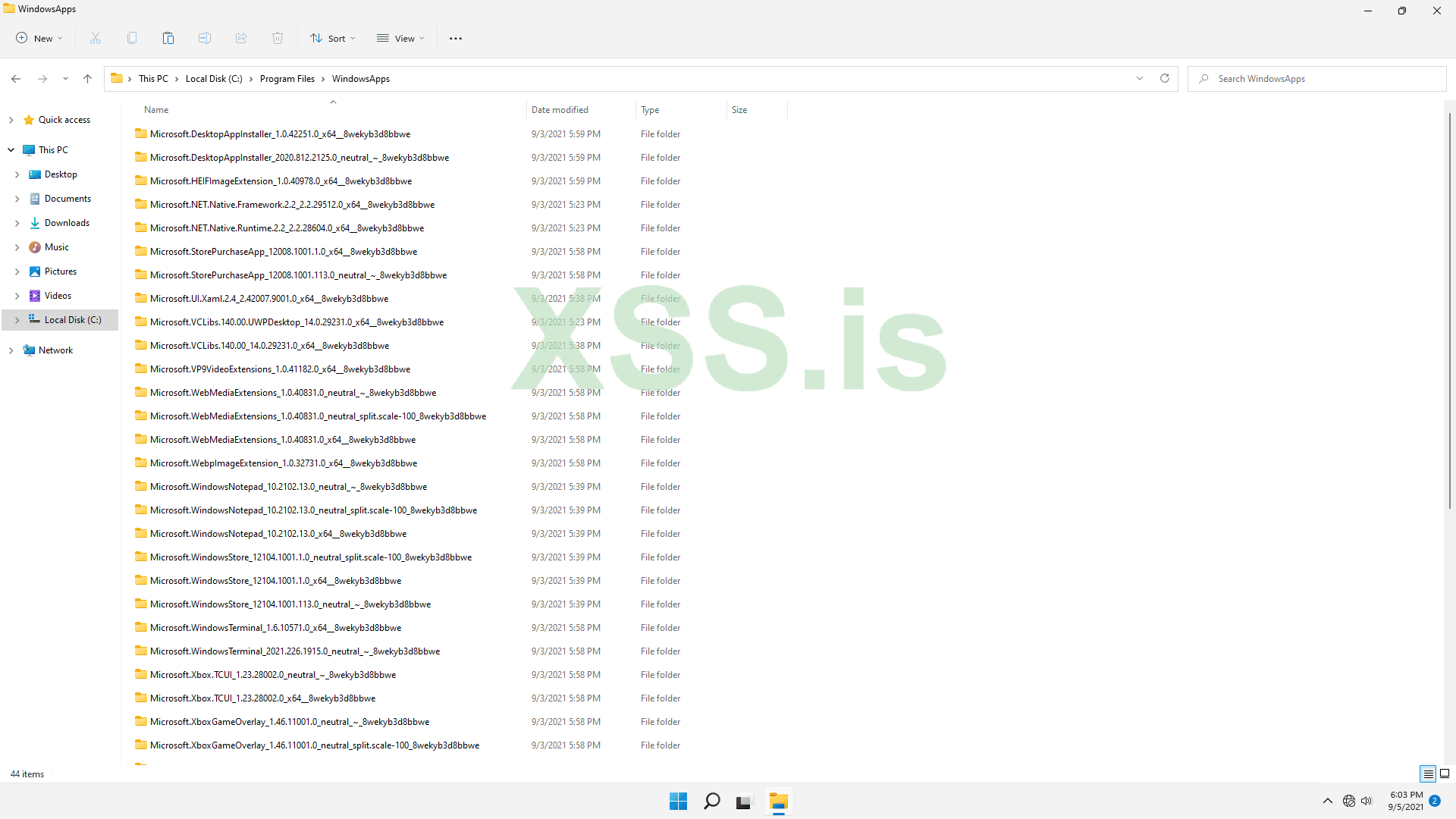Open the See more ellipsis menu
The height and width of the screenshot is (819, 1456).
(x=455, y=38)
